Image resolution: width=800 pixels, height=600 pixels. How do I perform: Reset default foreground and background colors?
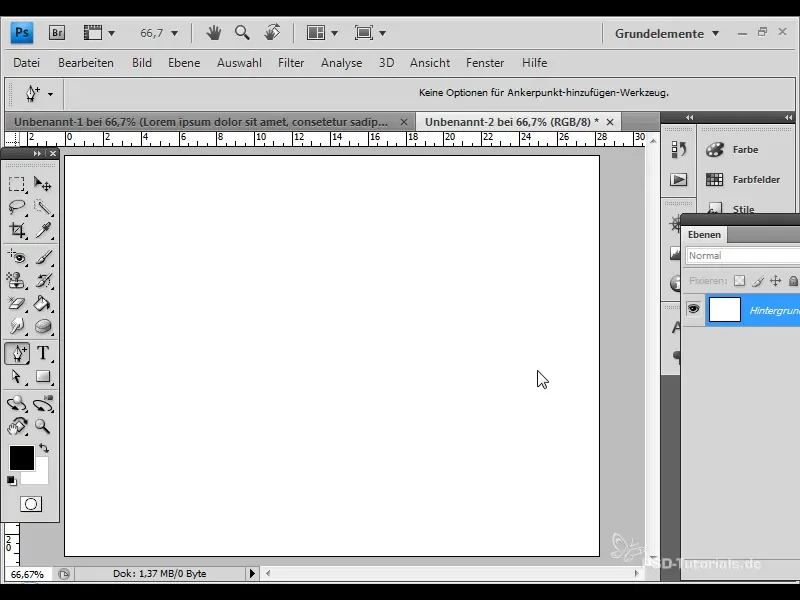coord(11,480)
